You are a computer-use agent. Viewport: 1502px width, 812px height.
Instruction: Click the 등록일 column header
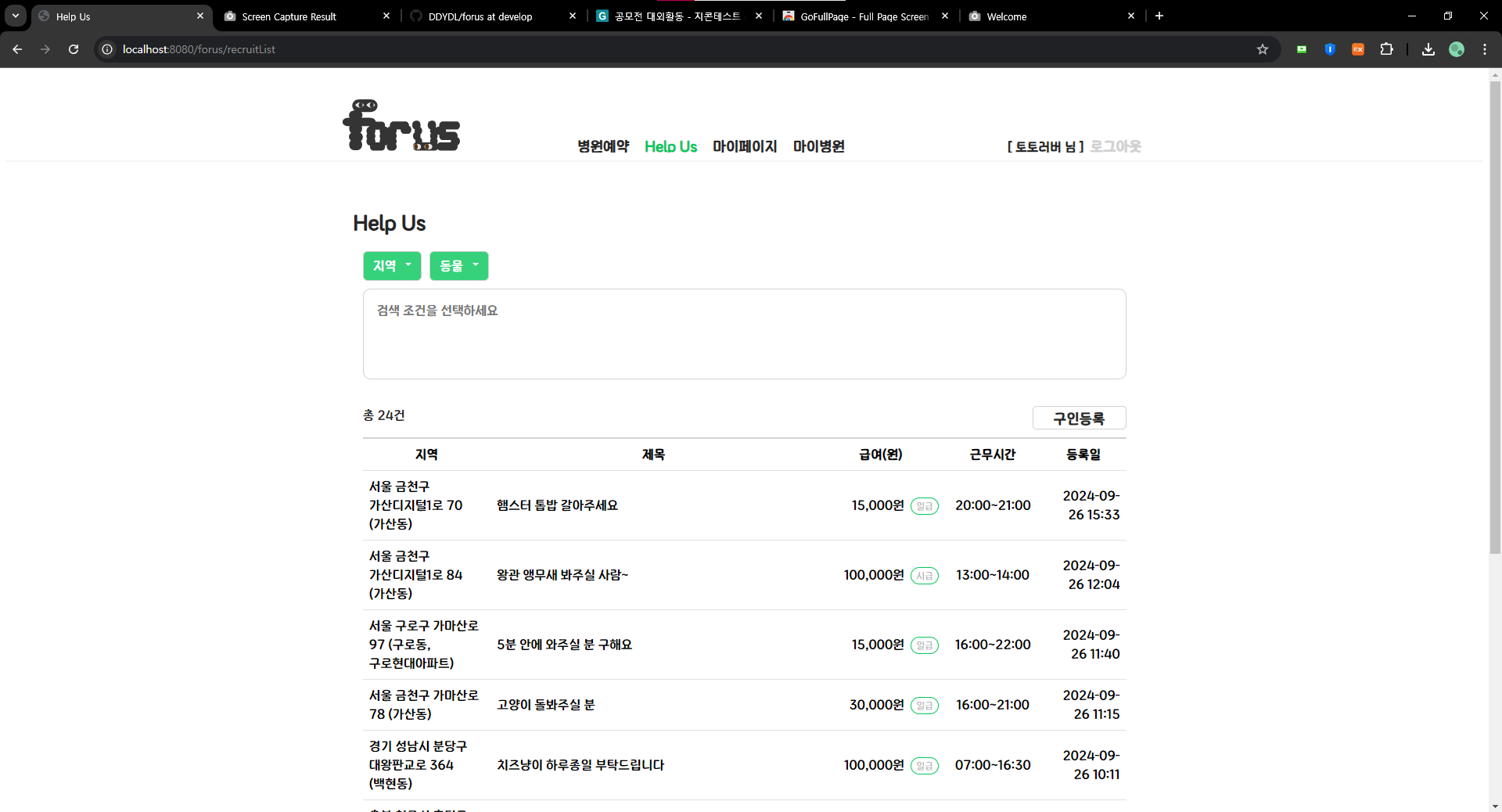[x=1083, y=455]
